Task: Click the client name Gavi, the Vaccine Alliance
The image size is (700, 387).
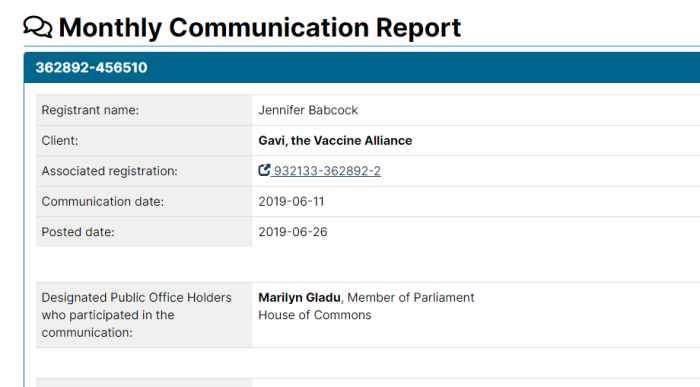Action: click(335, 141)
